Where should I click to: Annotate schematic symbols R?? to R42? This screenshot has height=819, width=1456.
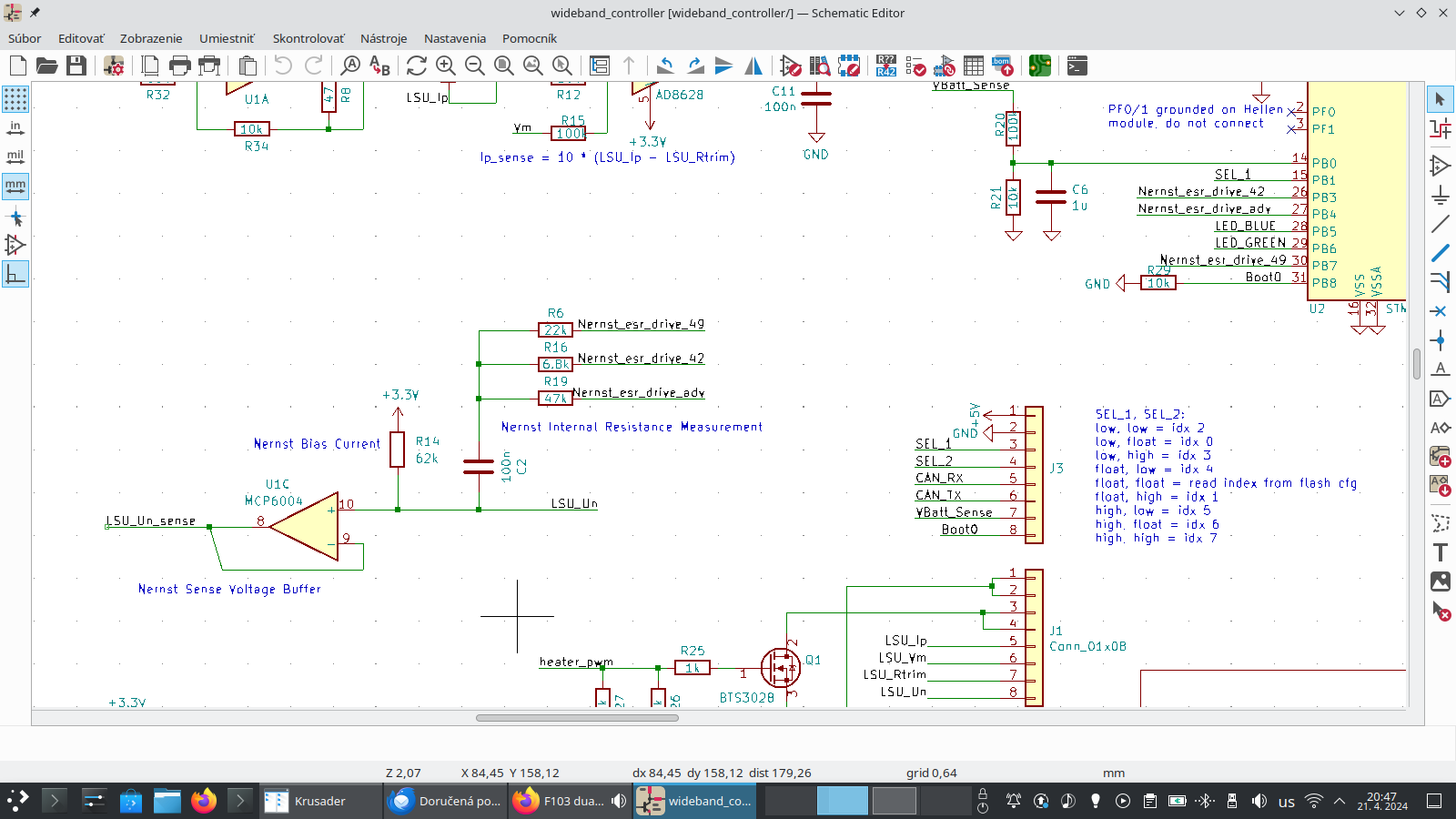(x=886, y=66)
